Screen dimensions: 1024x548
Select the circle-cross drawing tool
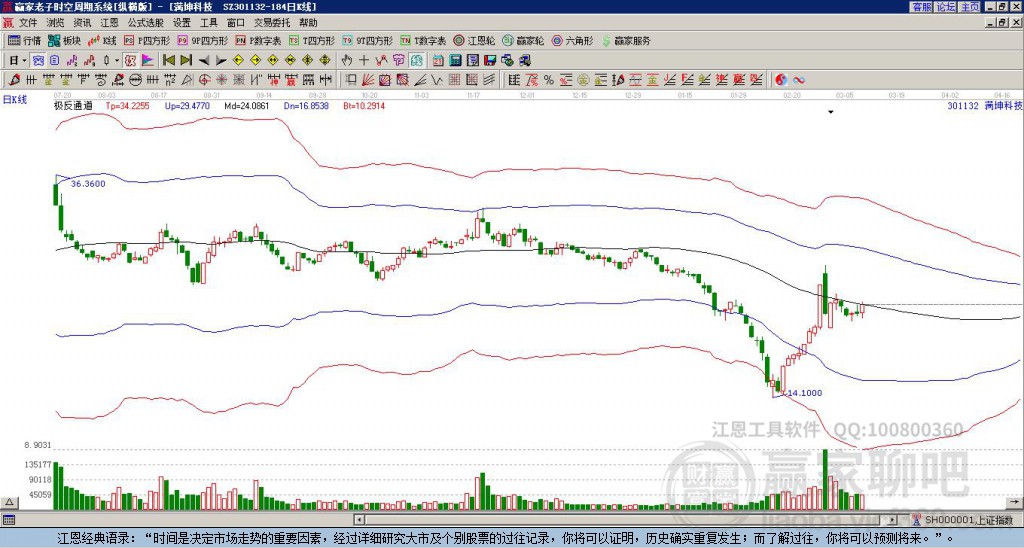click(x=204, y=80)
